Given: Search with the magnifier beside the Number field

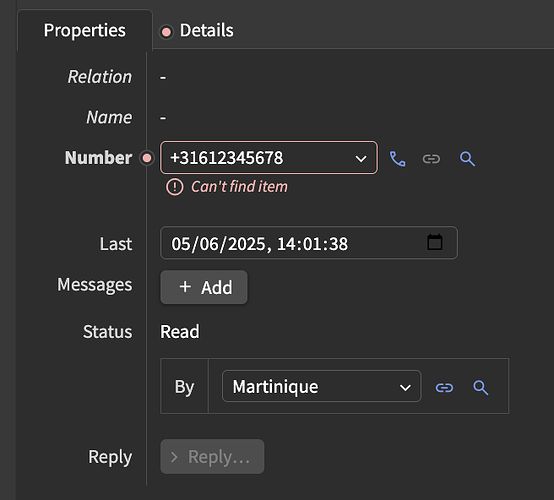Looking at the screenshot, I should pos(467,159).
